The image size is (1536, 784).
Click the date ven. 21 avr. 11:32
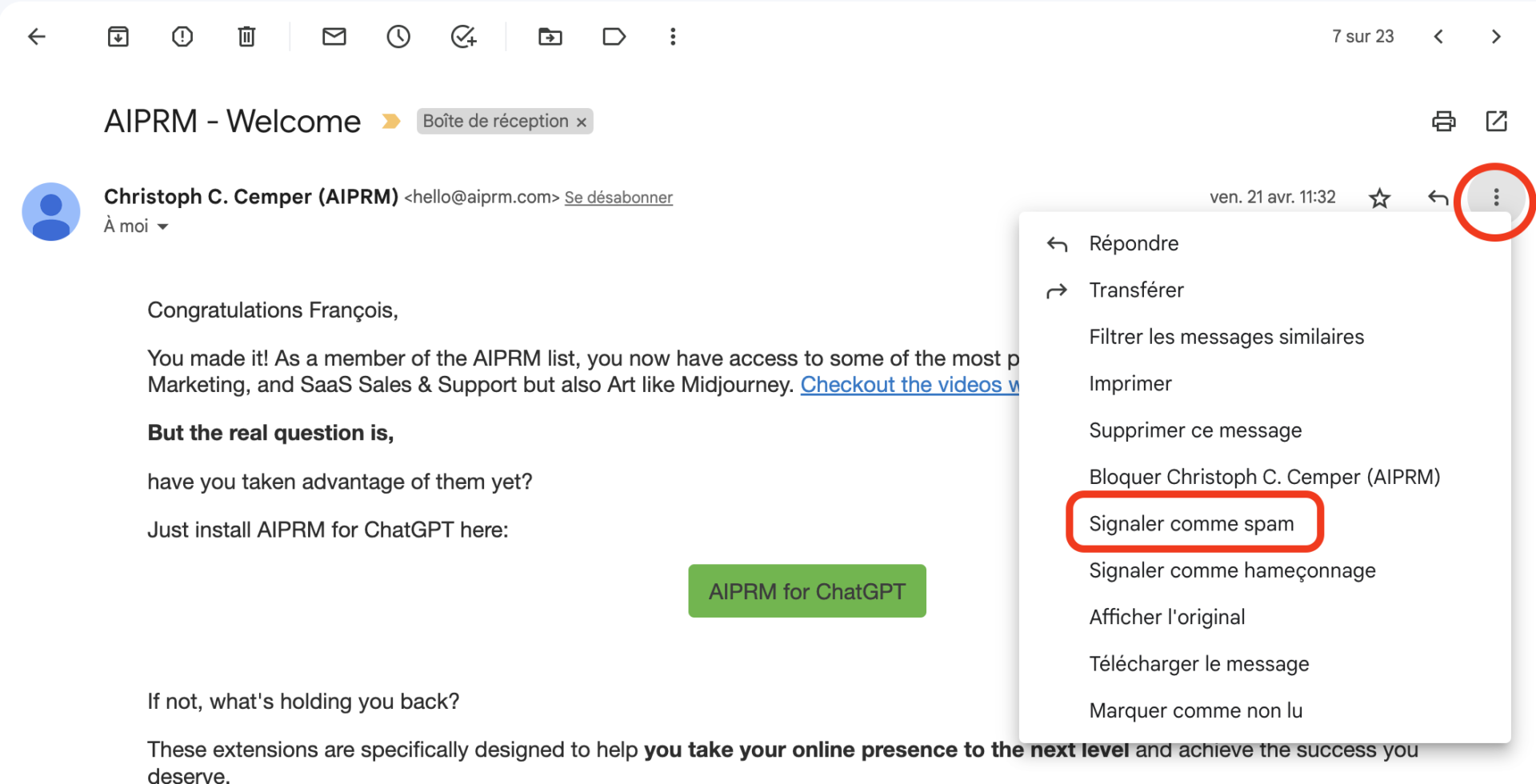pos(1272,198)
